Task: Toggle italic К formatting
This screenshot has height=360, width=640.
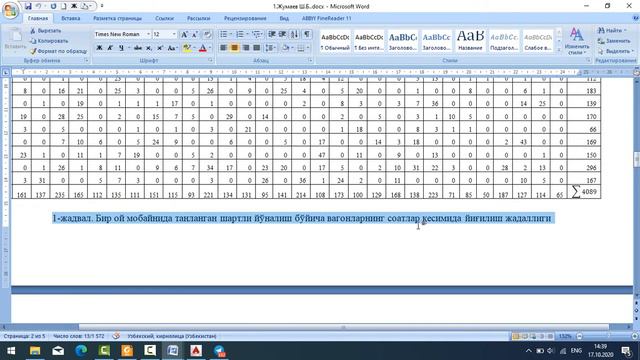Action: (x=110, y=48)
